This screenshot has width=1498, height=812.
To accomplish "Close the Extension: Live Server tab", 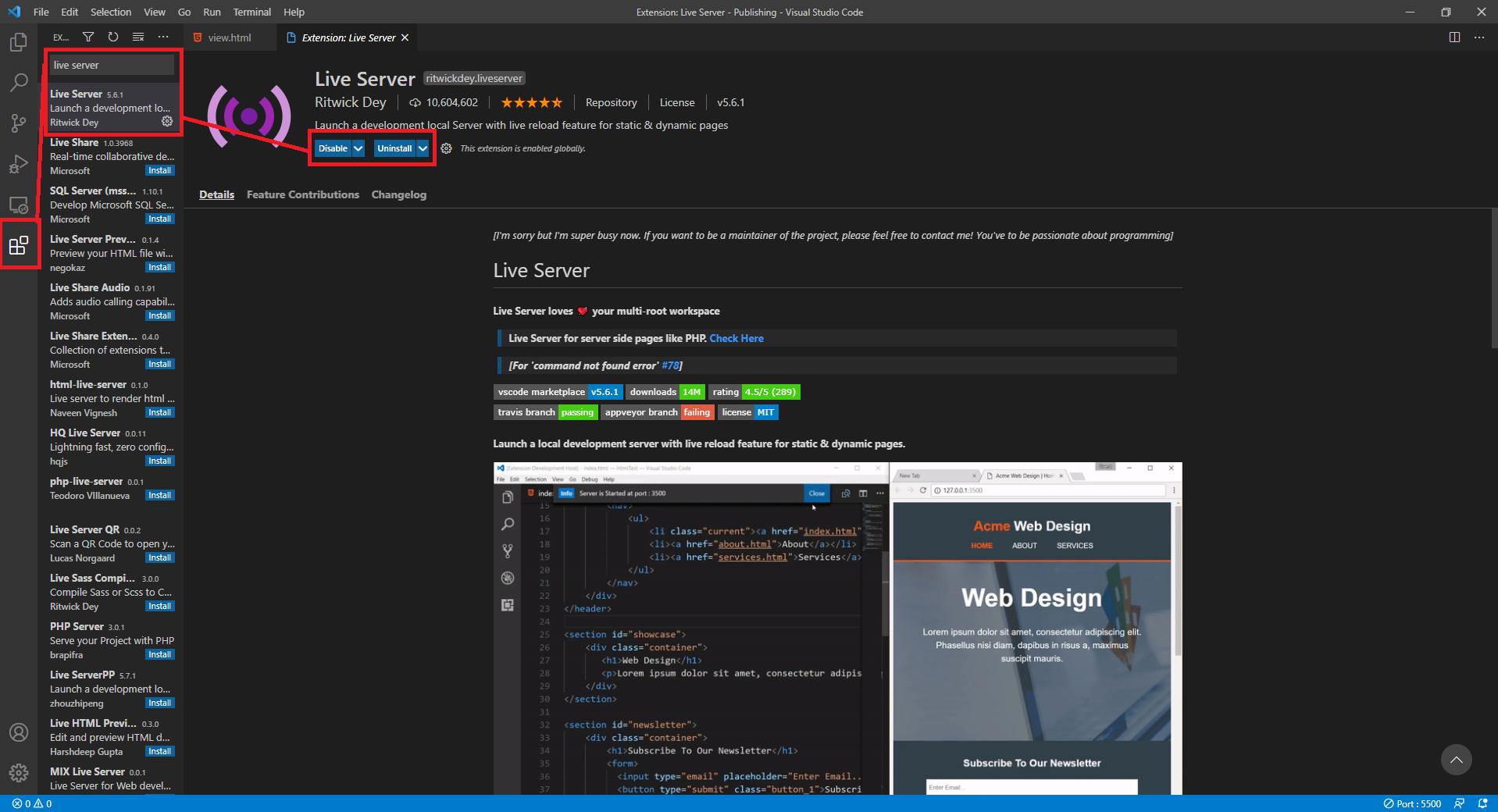I will click(x=405, y=37).
